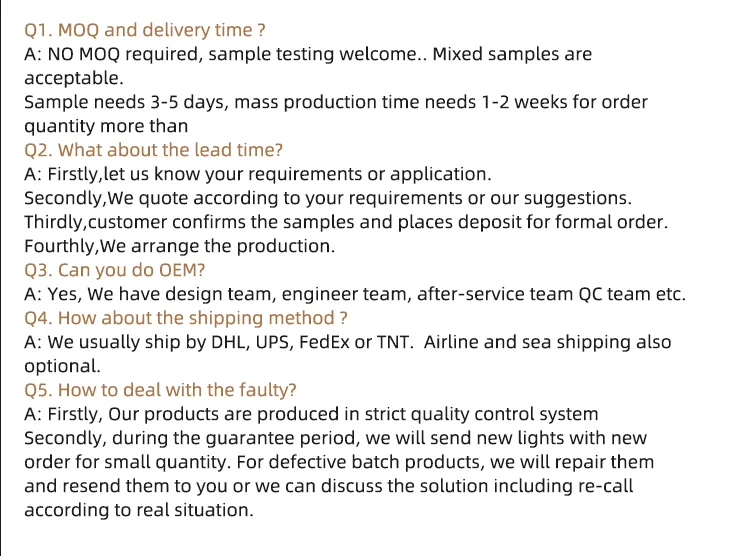Click the 'Q5. How to deal with the faulty?' heading
The image size is (750, 556).
160,390
